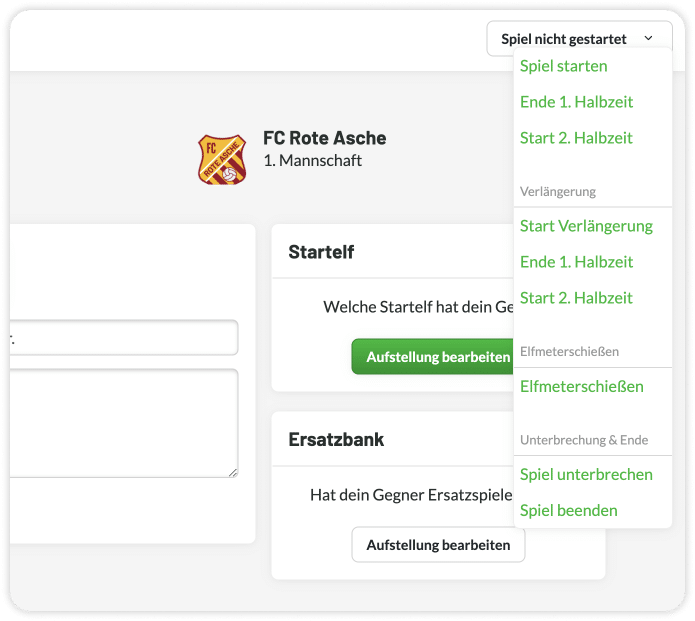Click the FC Rote Asche club crest
Viewport: 695px width, 621px height.
(222, 160)
